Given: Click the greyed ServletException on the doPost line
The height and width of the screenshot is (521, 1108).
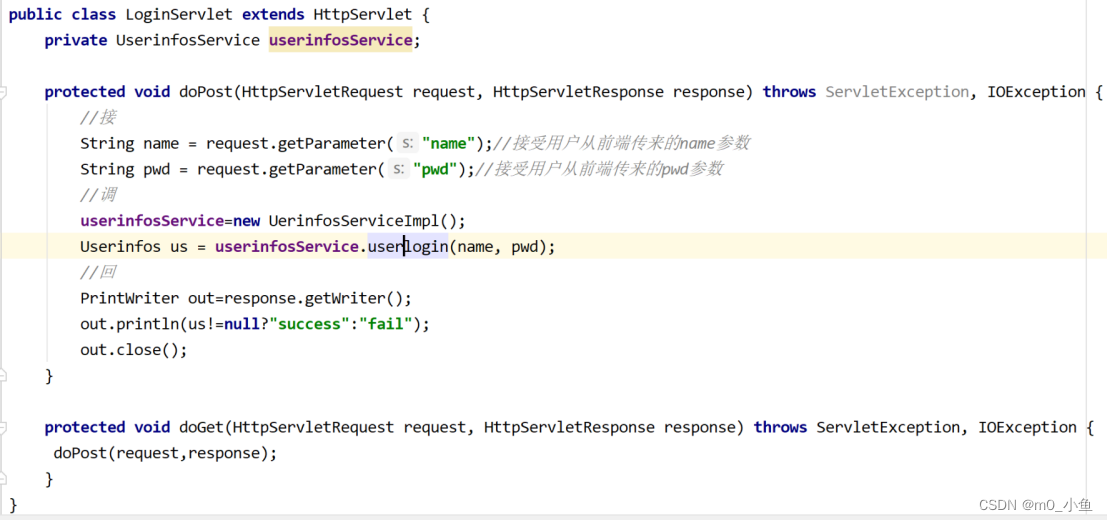Looking at the screenshot, I should point(897,92).
